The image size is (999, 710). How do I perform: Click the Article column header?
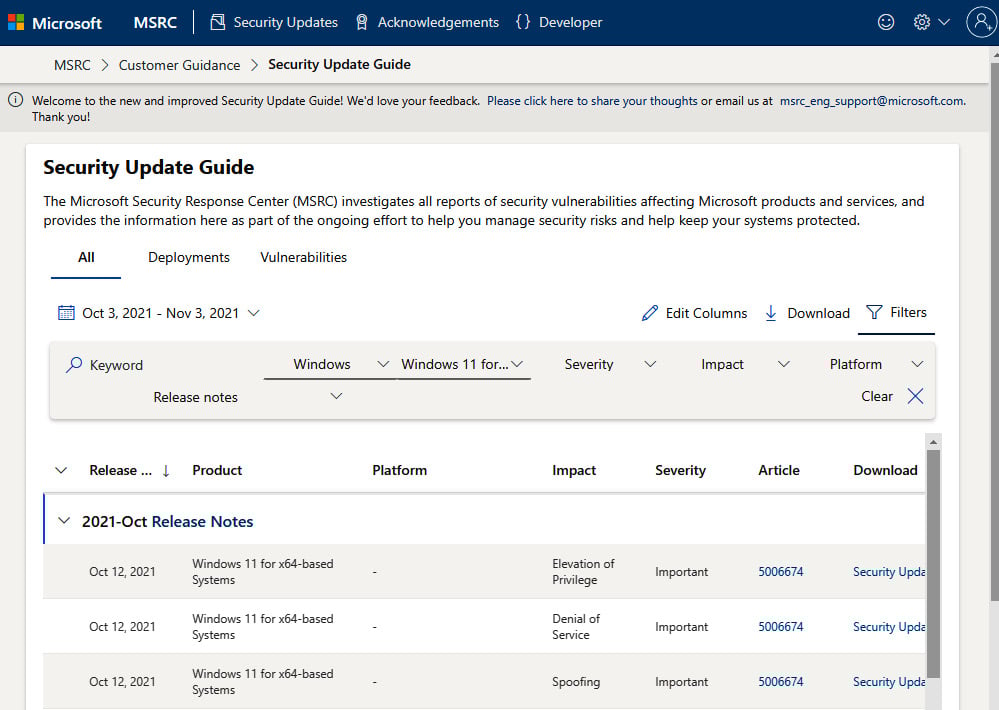(x=779, y=470)
